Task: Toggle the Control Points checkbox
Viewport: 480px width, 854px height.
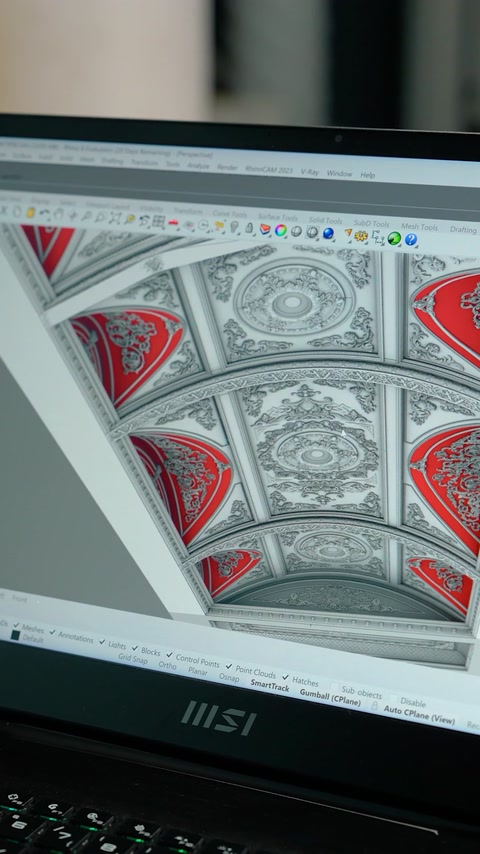Action: [x=169, y=655]
